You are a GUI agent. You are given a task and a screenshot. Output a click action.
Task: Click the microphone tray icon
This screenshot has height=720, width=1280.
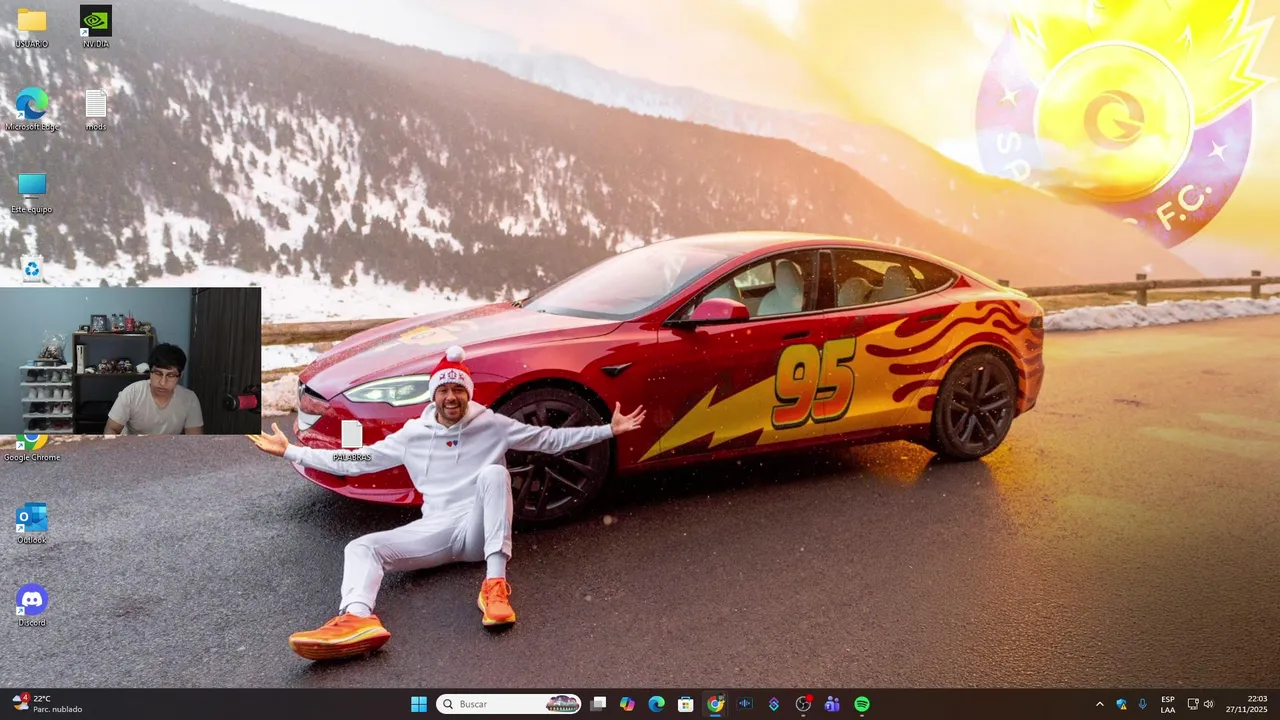[1143, 704]
